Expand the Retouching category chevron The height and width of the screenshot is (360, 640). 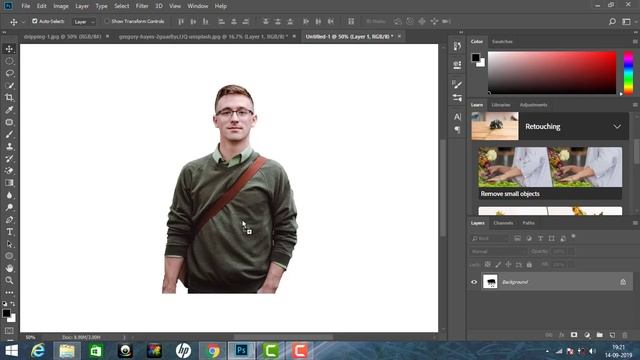click(x=617, y=127)
